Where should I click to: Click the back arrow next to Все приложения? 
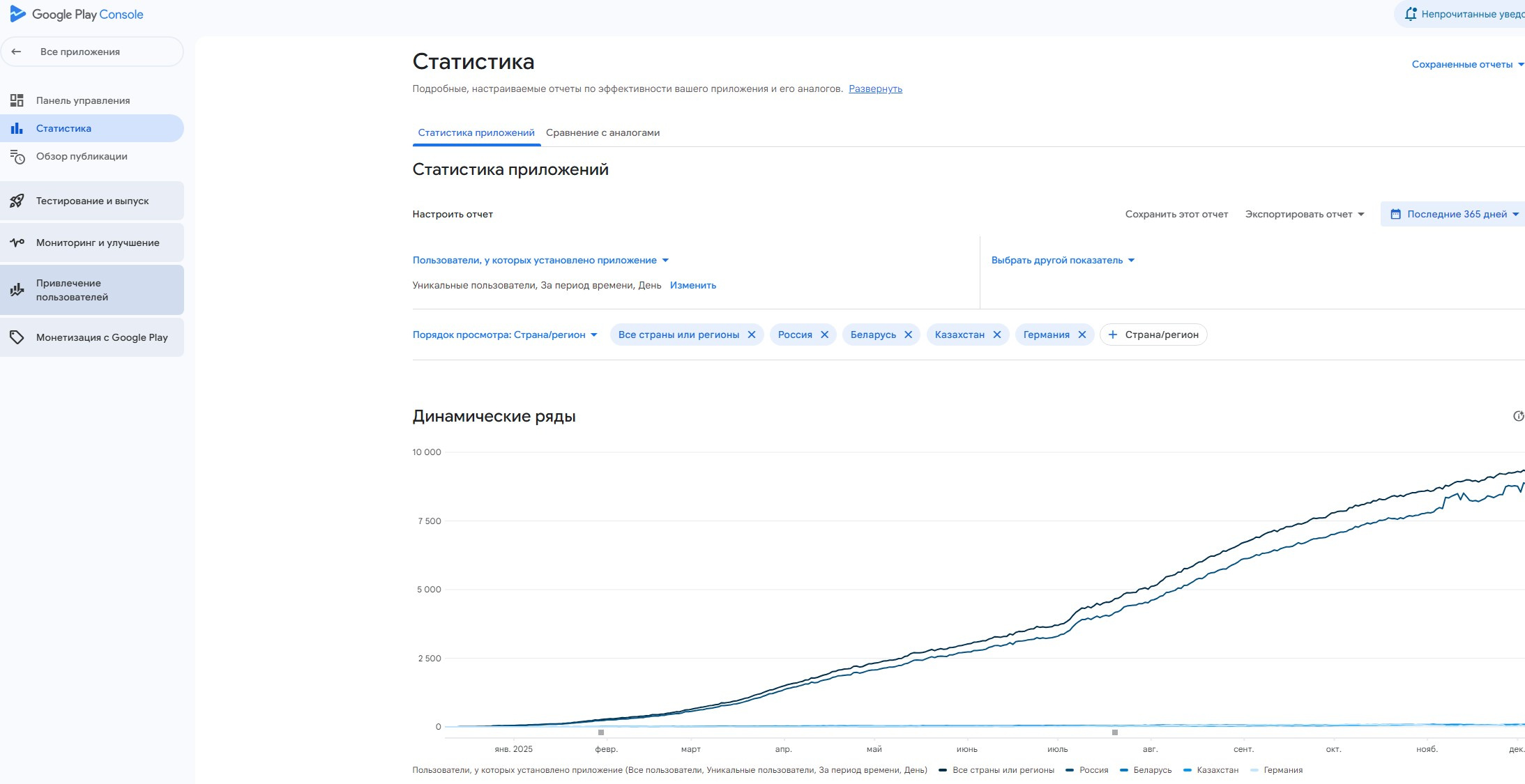pos(17,52)
